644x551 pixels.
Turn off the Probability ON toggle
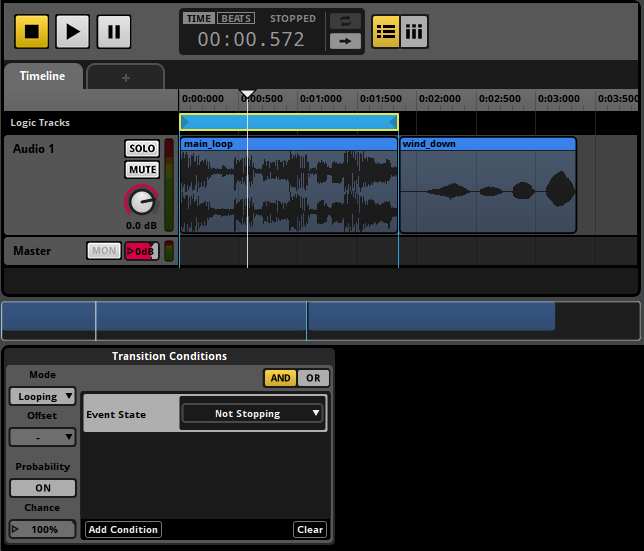click(x=43, y=488)
